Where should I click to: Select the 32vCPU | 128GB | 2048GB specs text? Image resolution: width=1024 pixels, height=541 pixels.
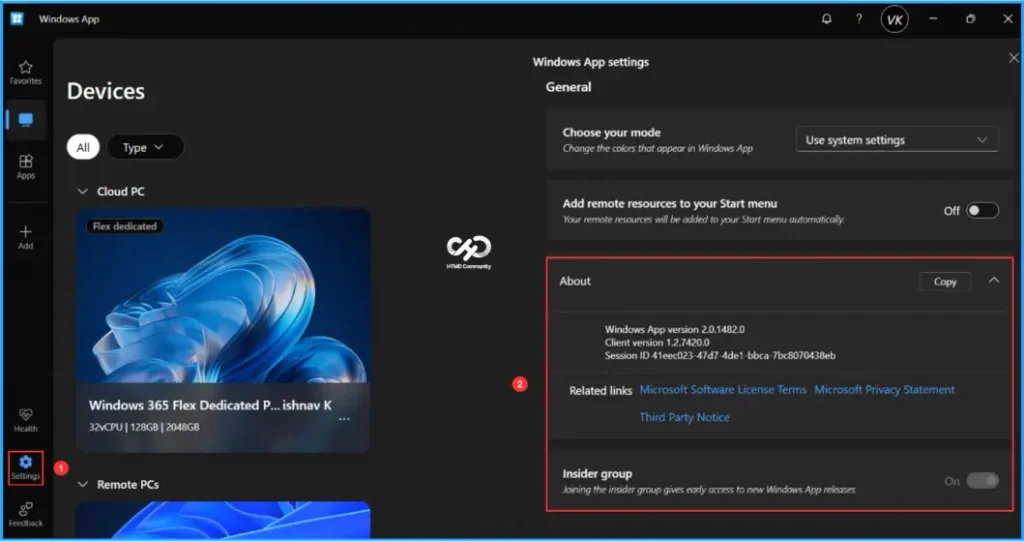(144, 427)
